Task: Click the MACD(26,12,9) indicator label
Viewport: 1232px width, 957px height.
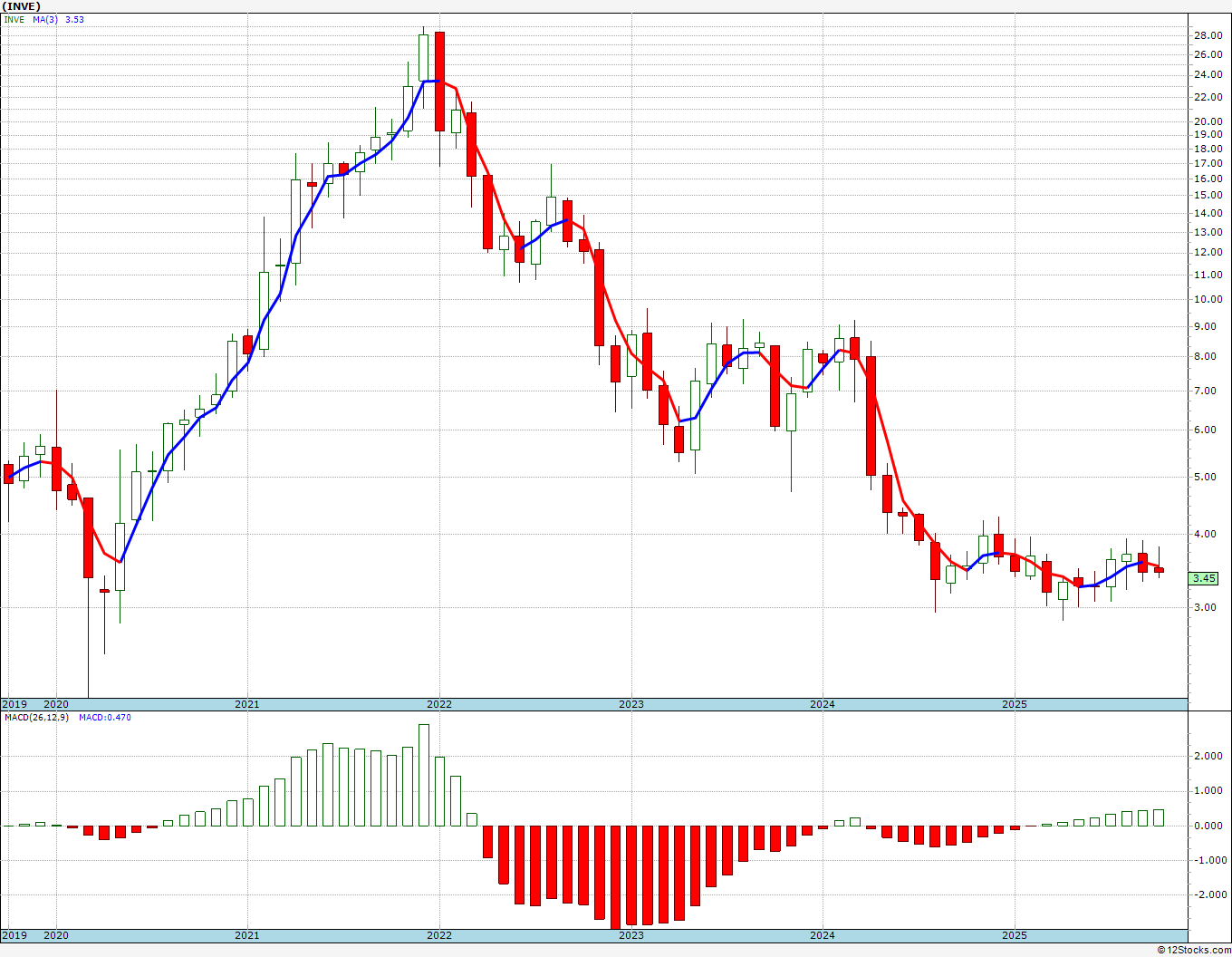Action: pos(35,718)
